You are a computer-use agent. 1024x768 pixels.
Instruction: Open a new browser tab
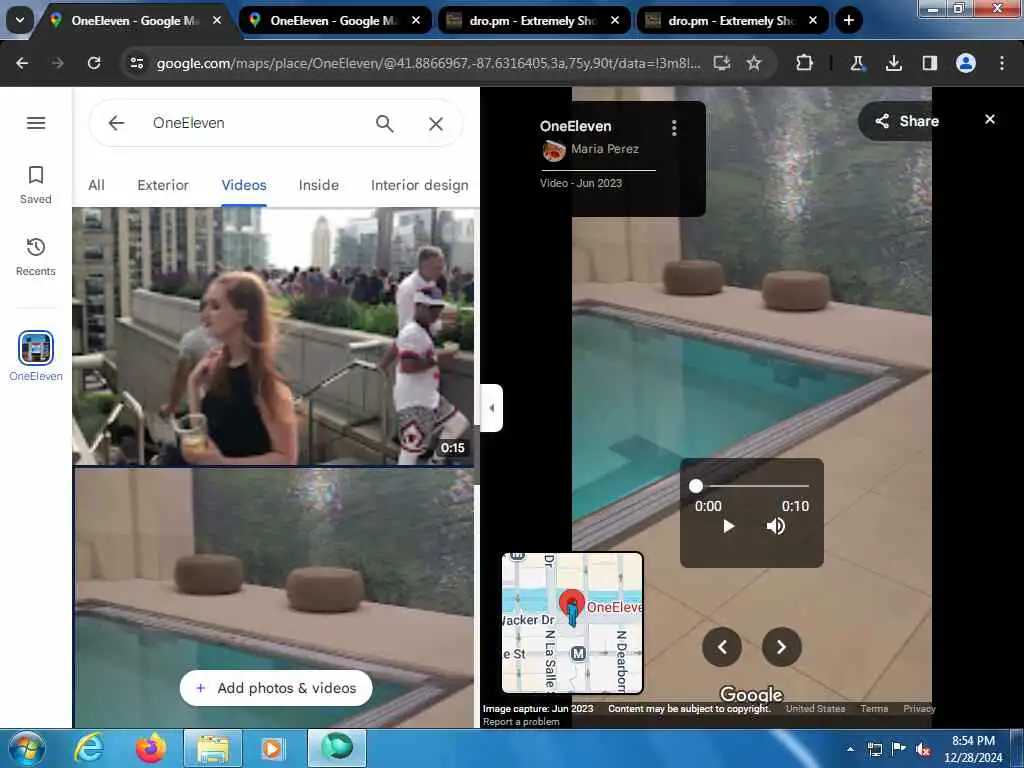click(x=848, y=20)
